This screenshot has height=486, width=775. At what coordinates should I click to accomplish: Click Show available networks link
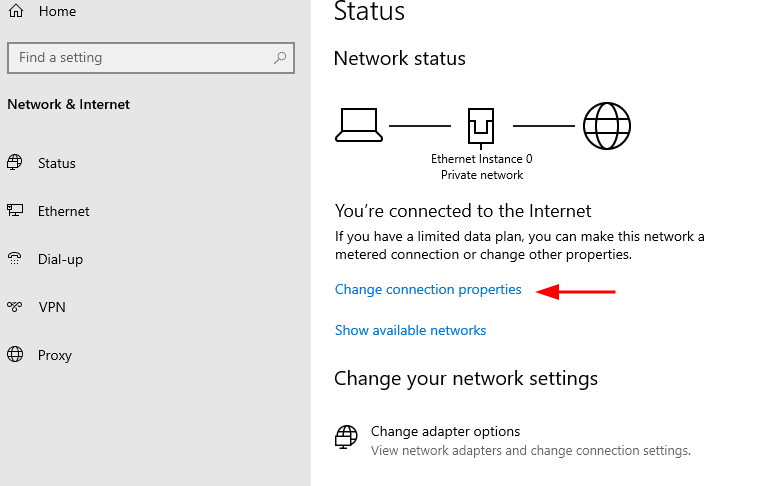[x=410, y=330]
